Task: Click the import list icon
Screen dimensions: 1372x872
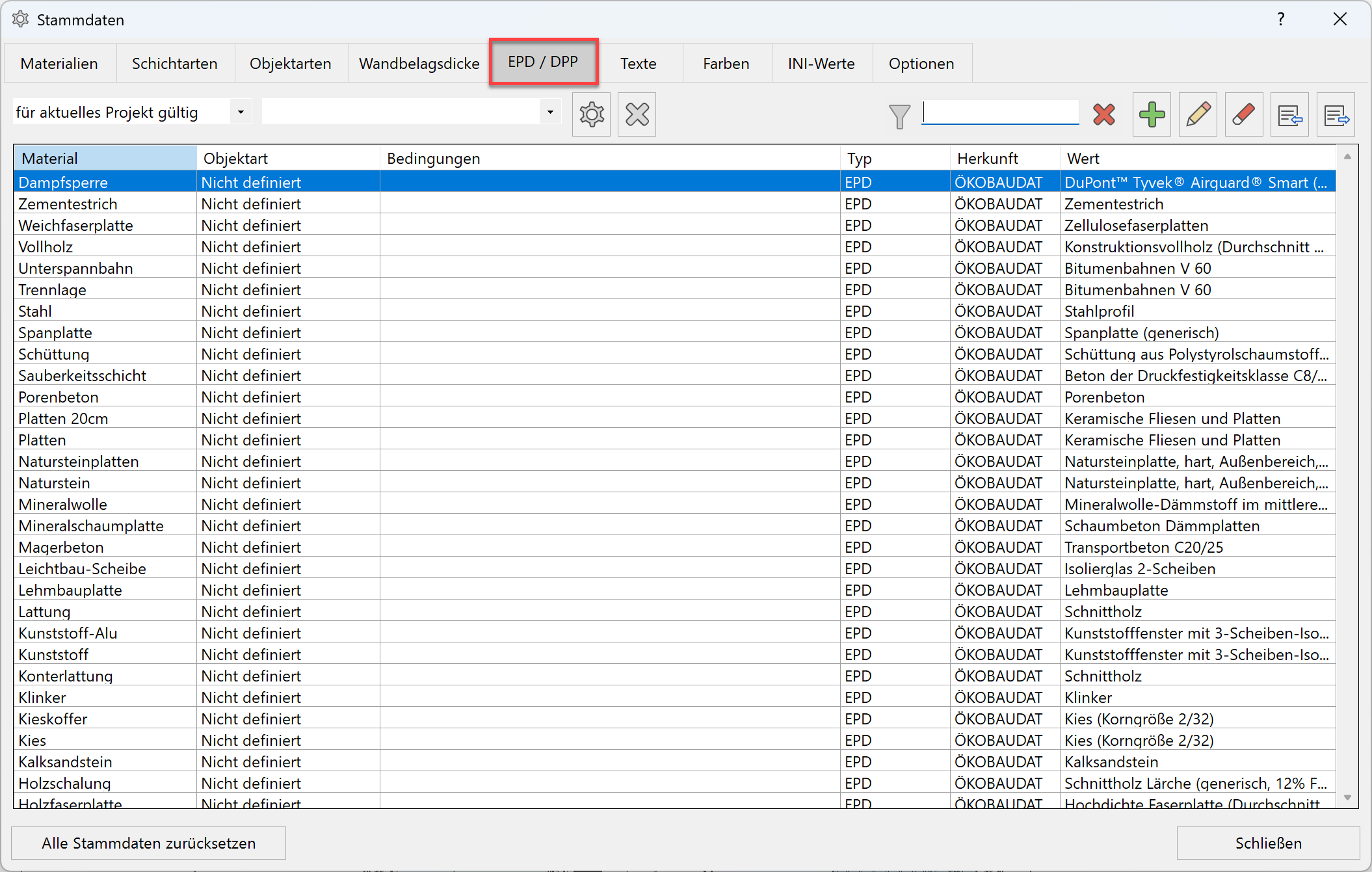Action: pyautogui.click(x=1290, y=114)
